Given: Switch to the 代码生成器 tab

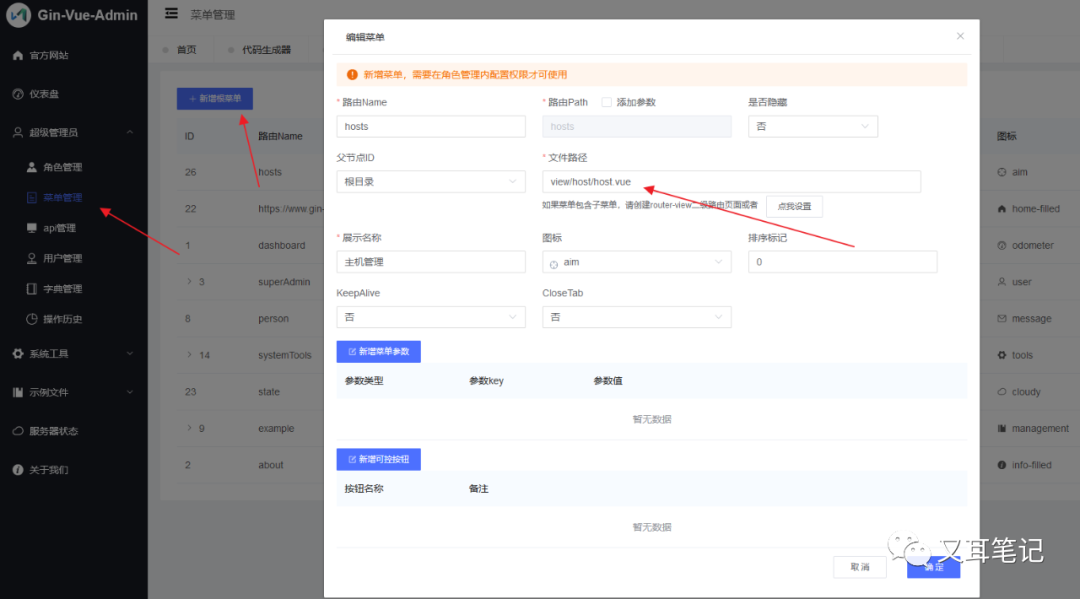Looking at the screenshot, I should 266,50.
